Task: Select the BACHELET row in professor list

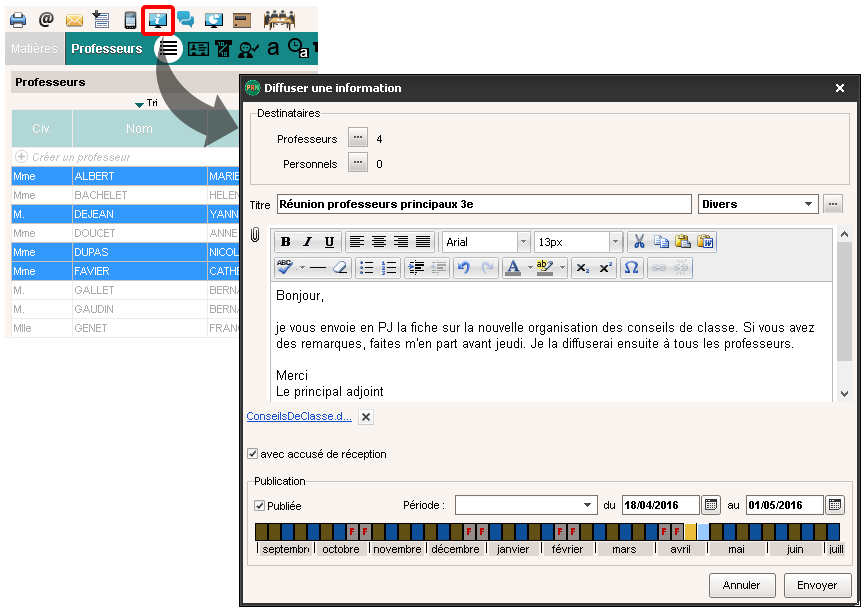Action: click(125, 195)
